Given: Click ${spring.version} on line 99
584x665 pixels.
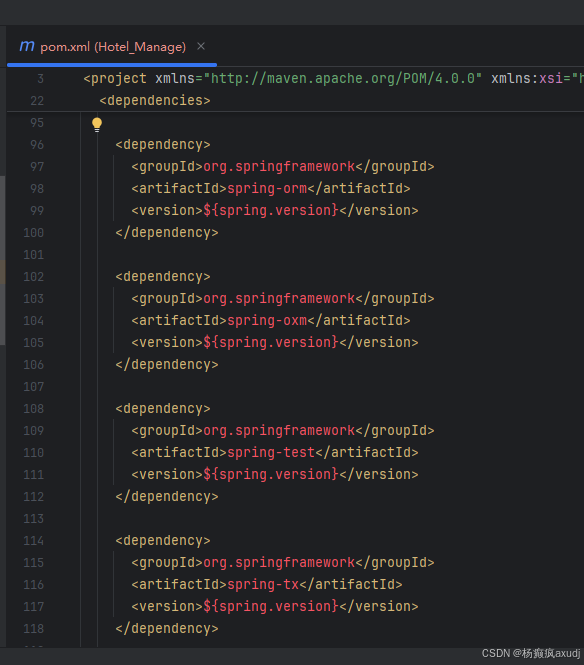Looking at the screenshot, I should coord(271,210).
